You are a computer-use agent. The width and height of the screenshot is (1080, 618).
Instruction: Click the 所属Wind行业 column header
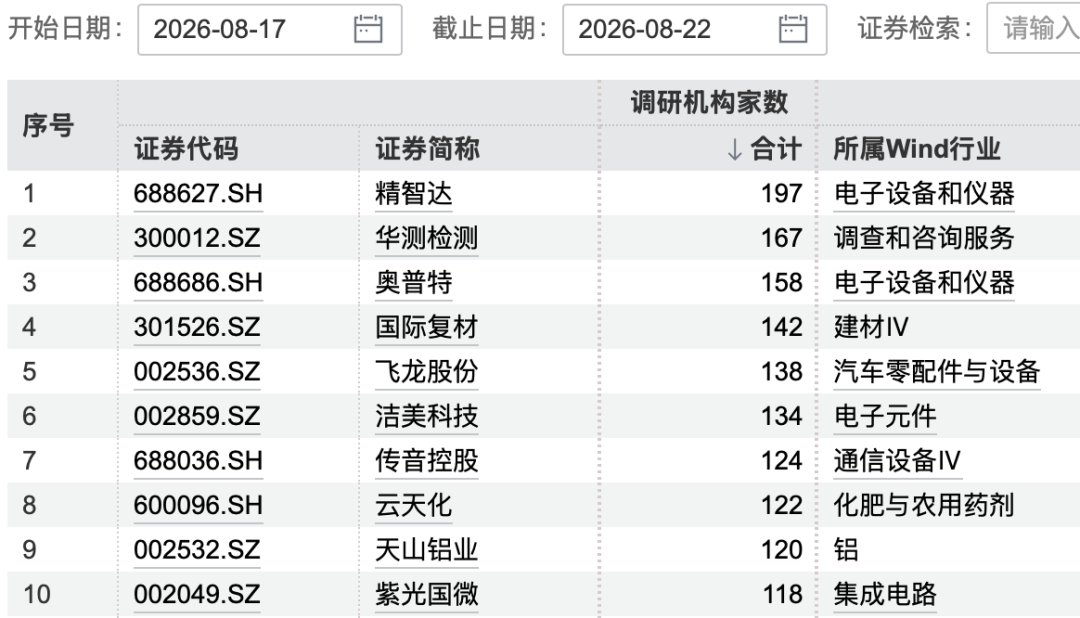pyautogui.click(x=917, y=149)
